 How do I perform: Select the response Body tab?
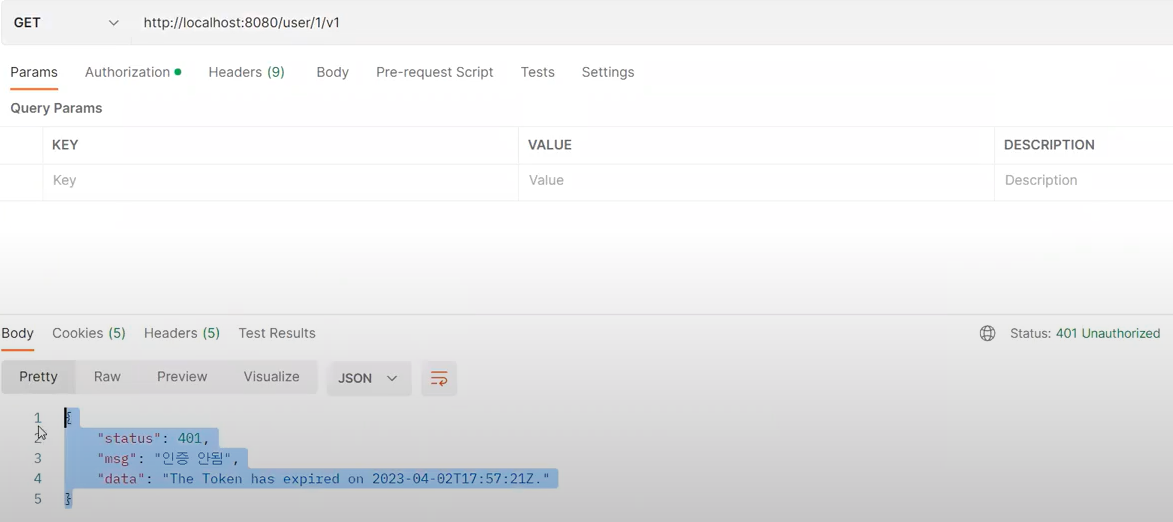(17, 334)
